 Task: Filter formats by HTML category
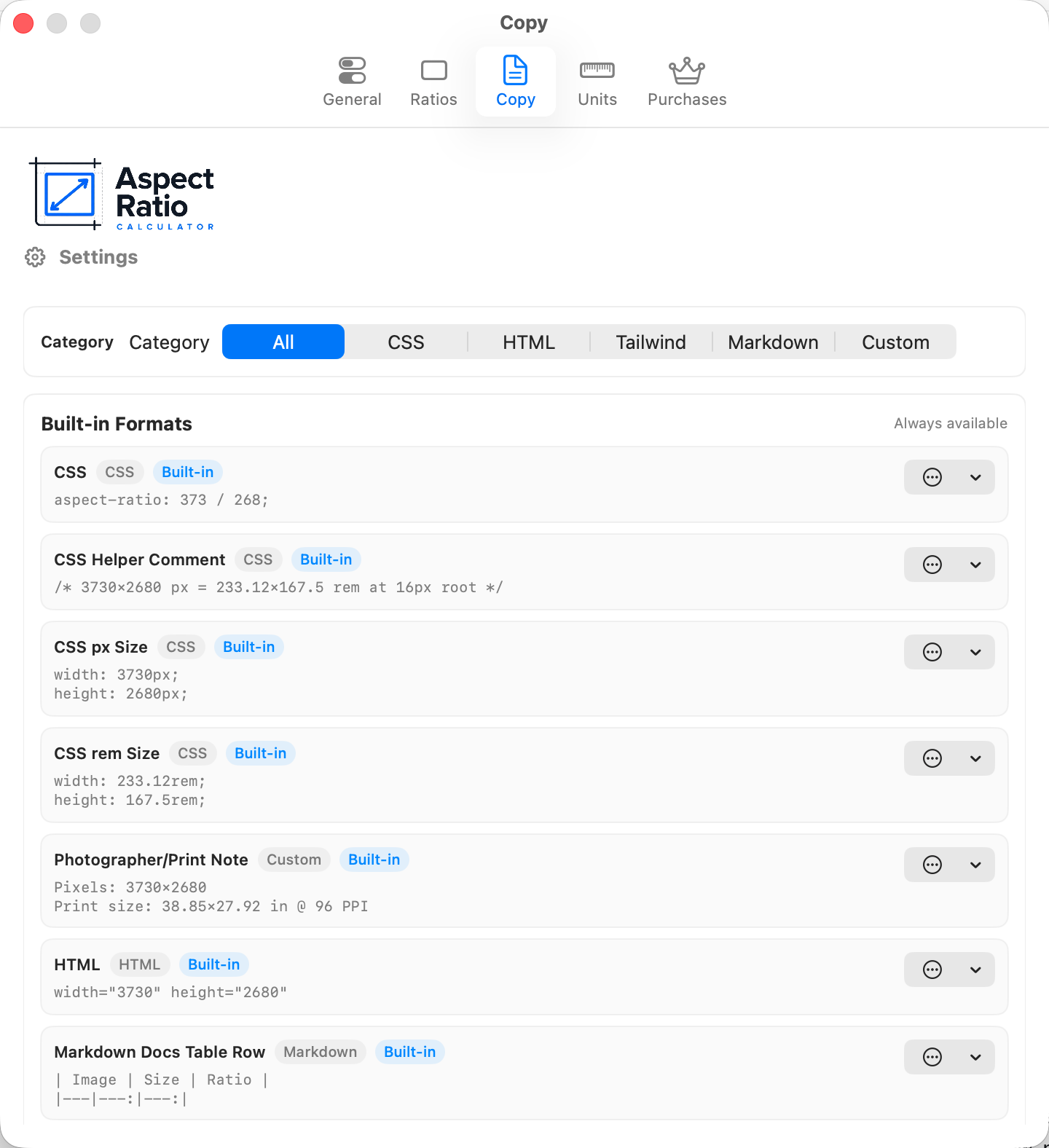(529, 342)
